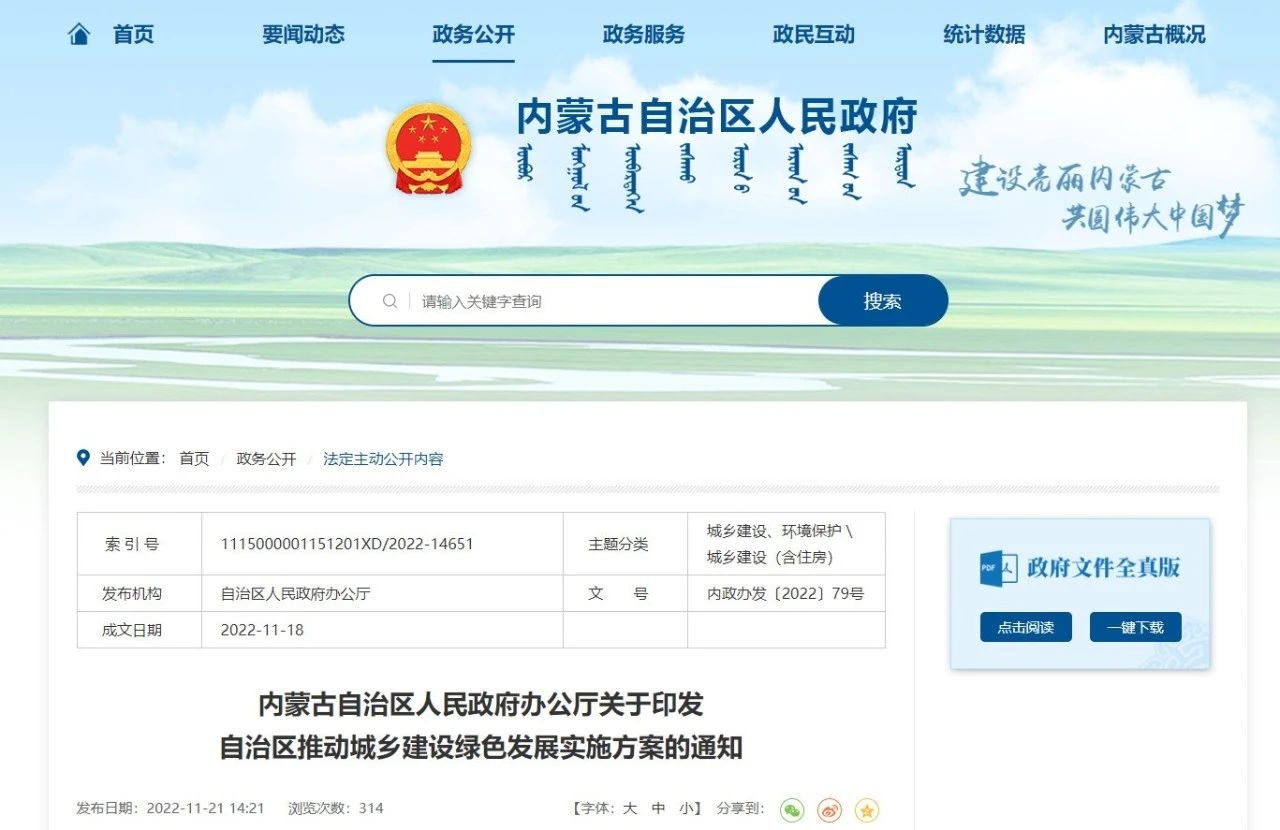Set font size to 小

pyautogui.click(x=685, y=808)
